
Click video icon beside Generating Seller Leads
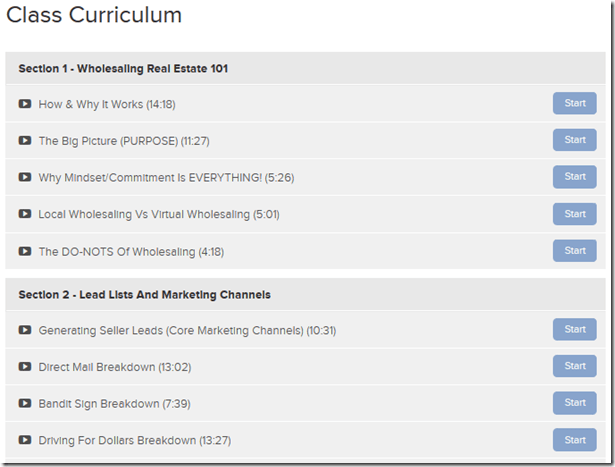(x=25, y=330)
